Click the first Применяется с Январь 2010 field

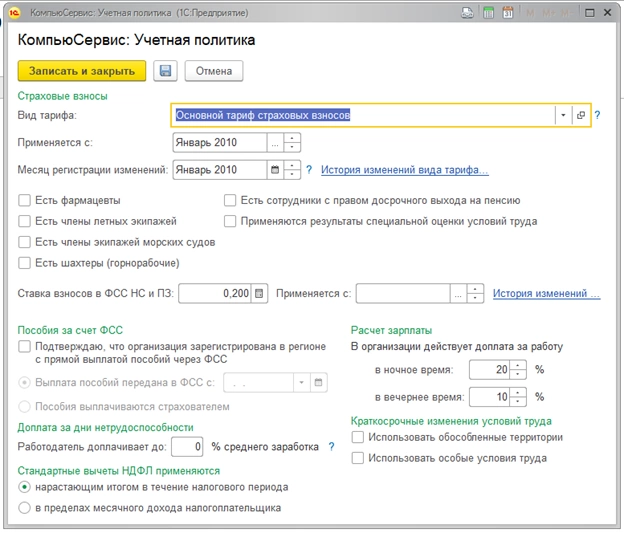click(x=220, y=143)
